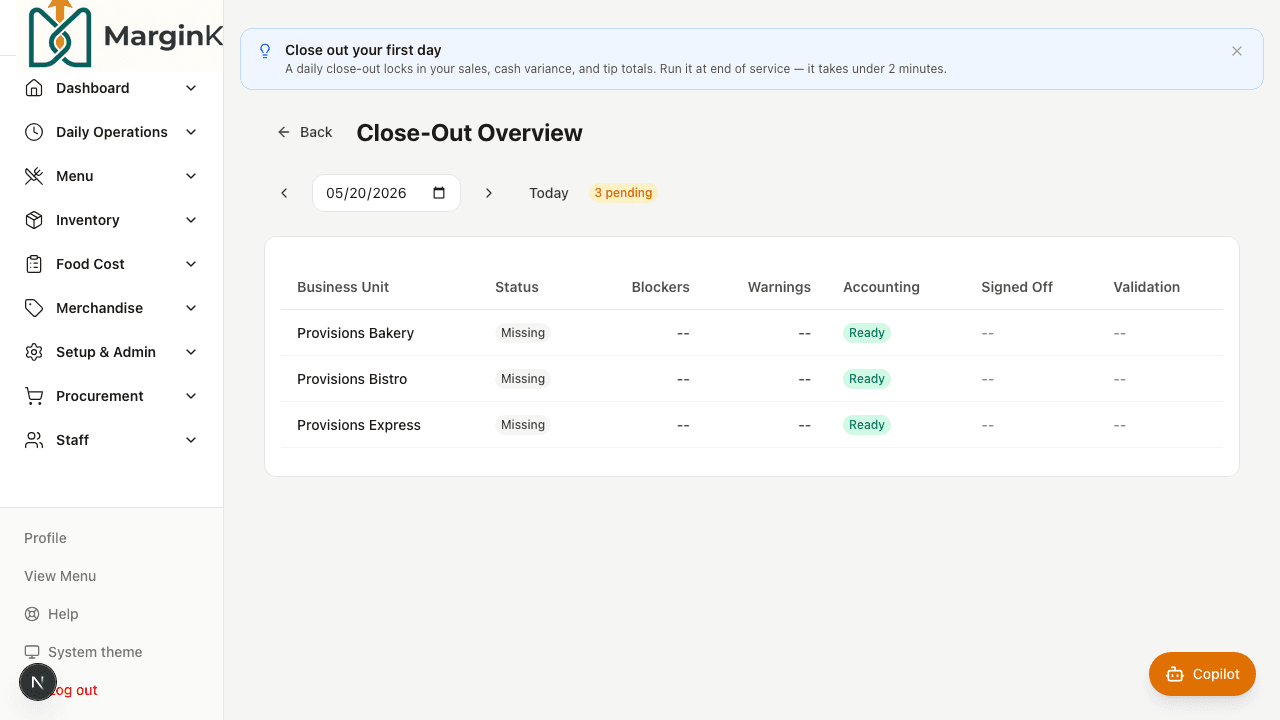Click the Warnings column header
The width and height of the screenshot is (1280, 720).
(779, 287)
